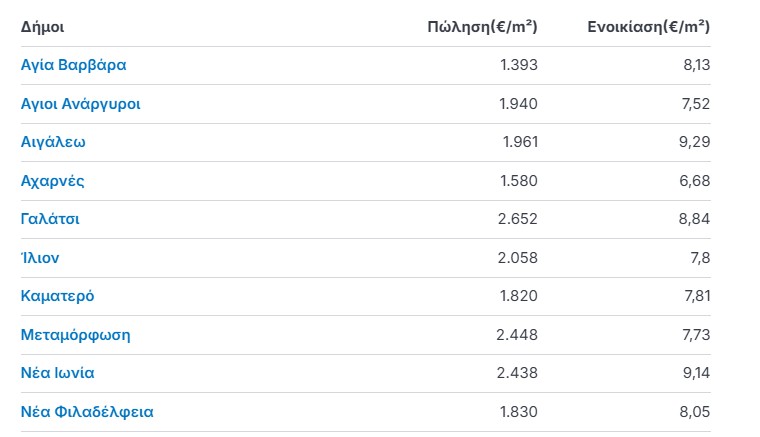Click the Πώληση(€/m²) column header
This screenshot has height=437, width=760.
[482, 27]
